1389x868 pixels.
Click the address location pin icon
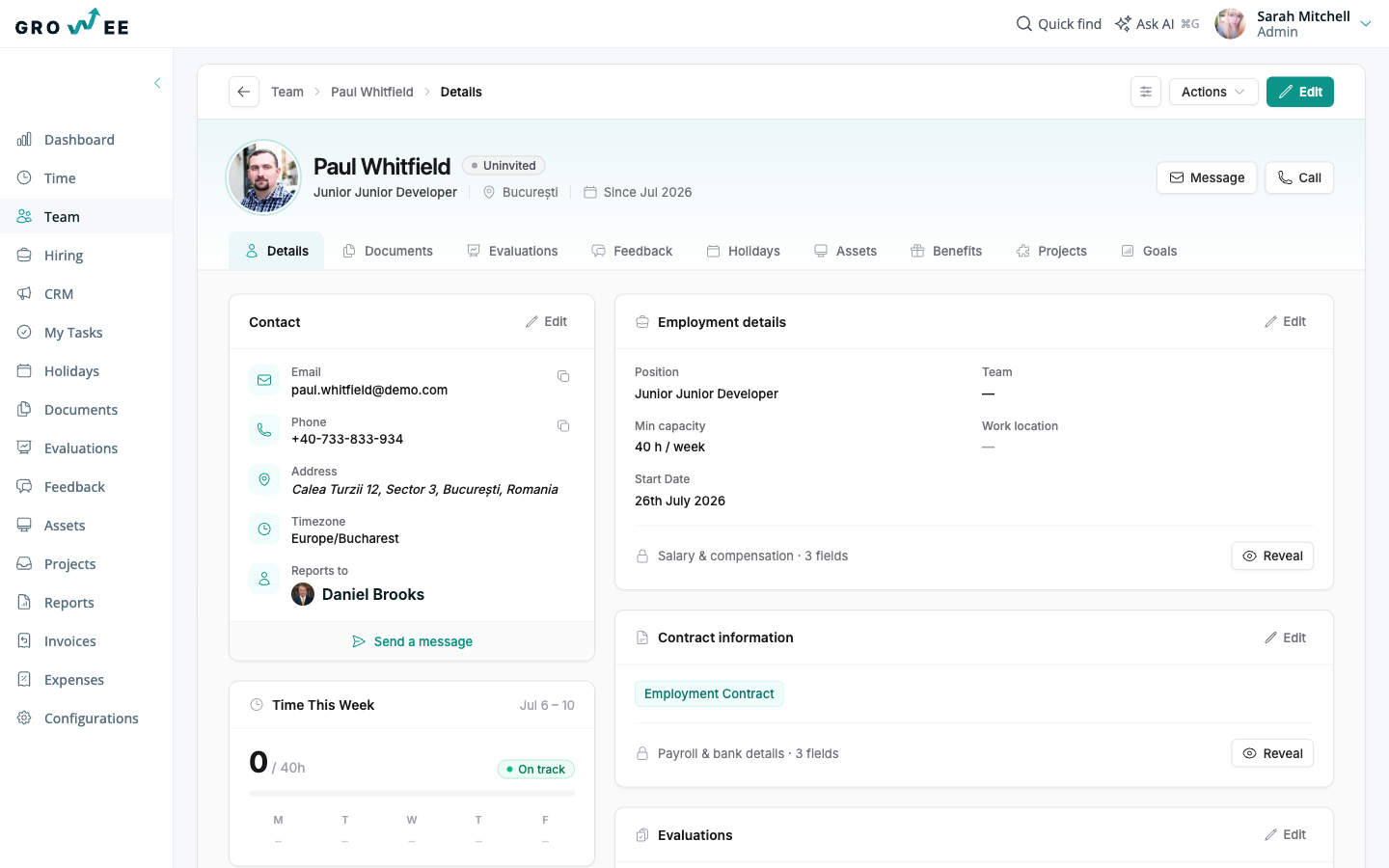[x=264, y=479]
